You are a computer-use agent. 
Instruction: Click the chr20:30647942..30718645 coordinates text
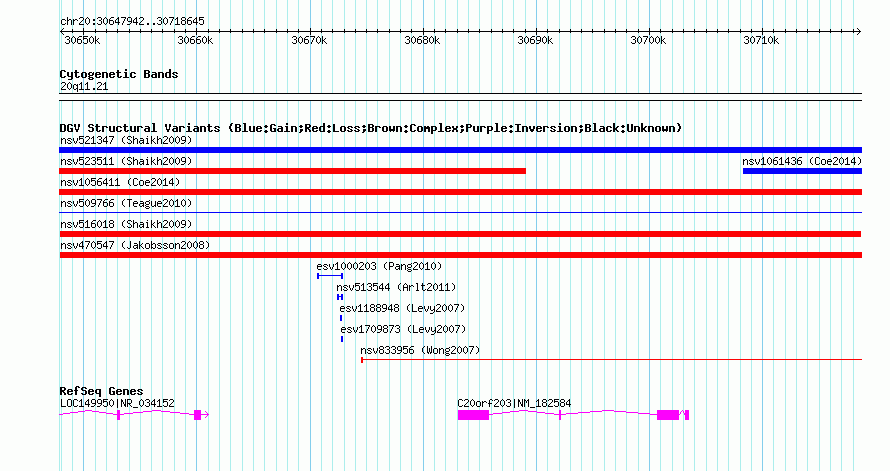coord(132,22)
